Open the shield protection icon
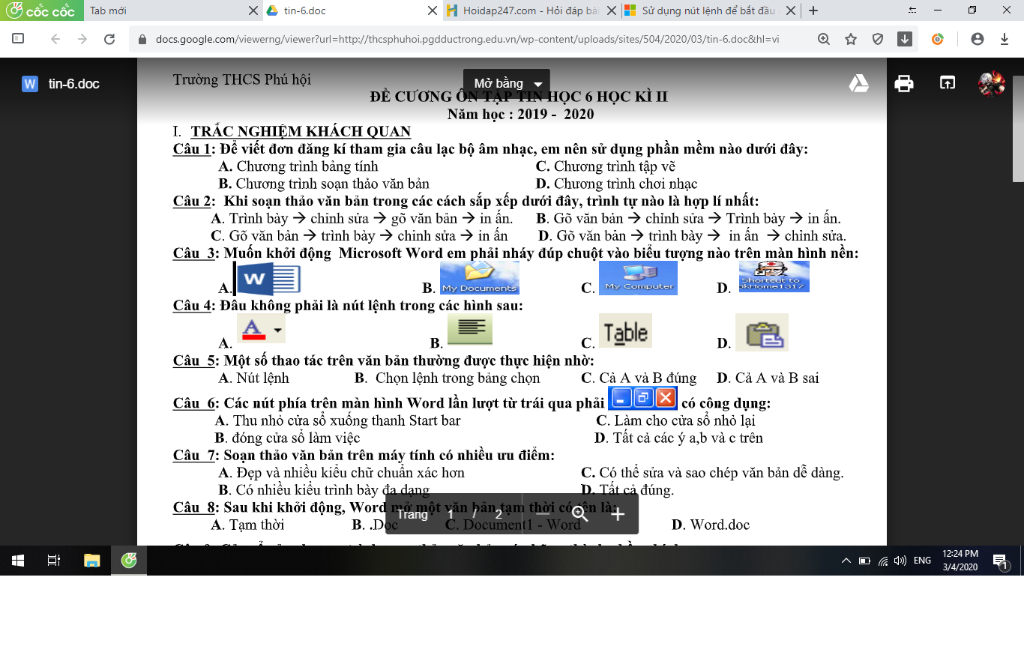The width and height of the screenshot is (1024, 646). pyautogui.click(x=878, y=39)
